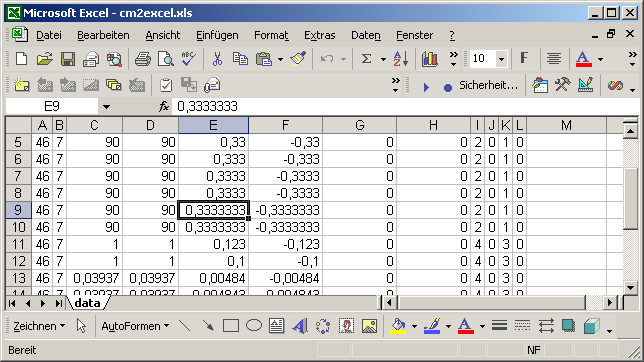Open the Bearbeiten menu
Image resolution: width=644 pixels, height=362 pixels.
[104, 35]
